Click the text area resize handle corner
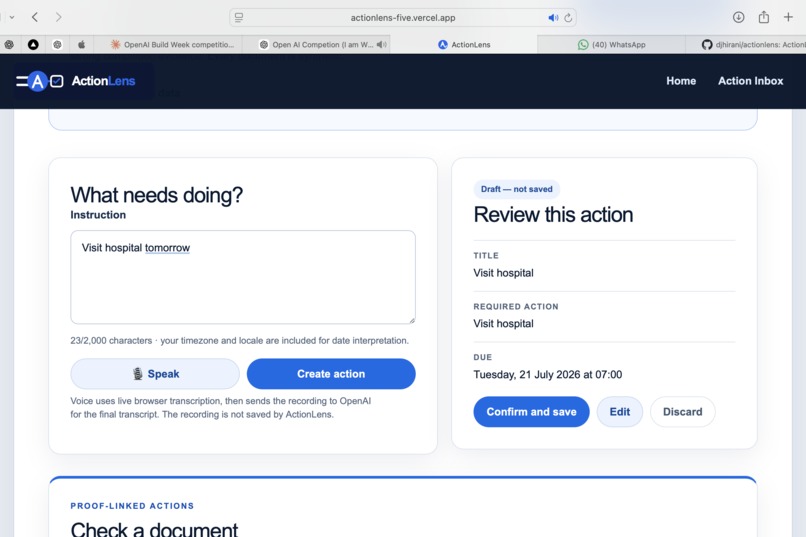This screenshot has width=806, height=537. (x=412, y=320)
